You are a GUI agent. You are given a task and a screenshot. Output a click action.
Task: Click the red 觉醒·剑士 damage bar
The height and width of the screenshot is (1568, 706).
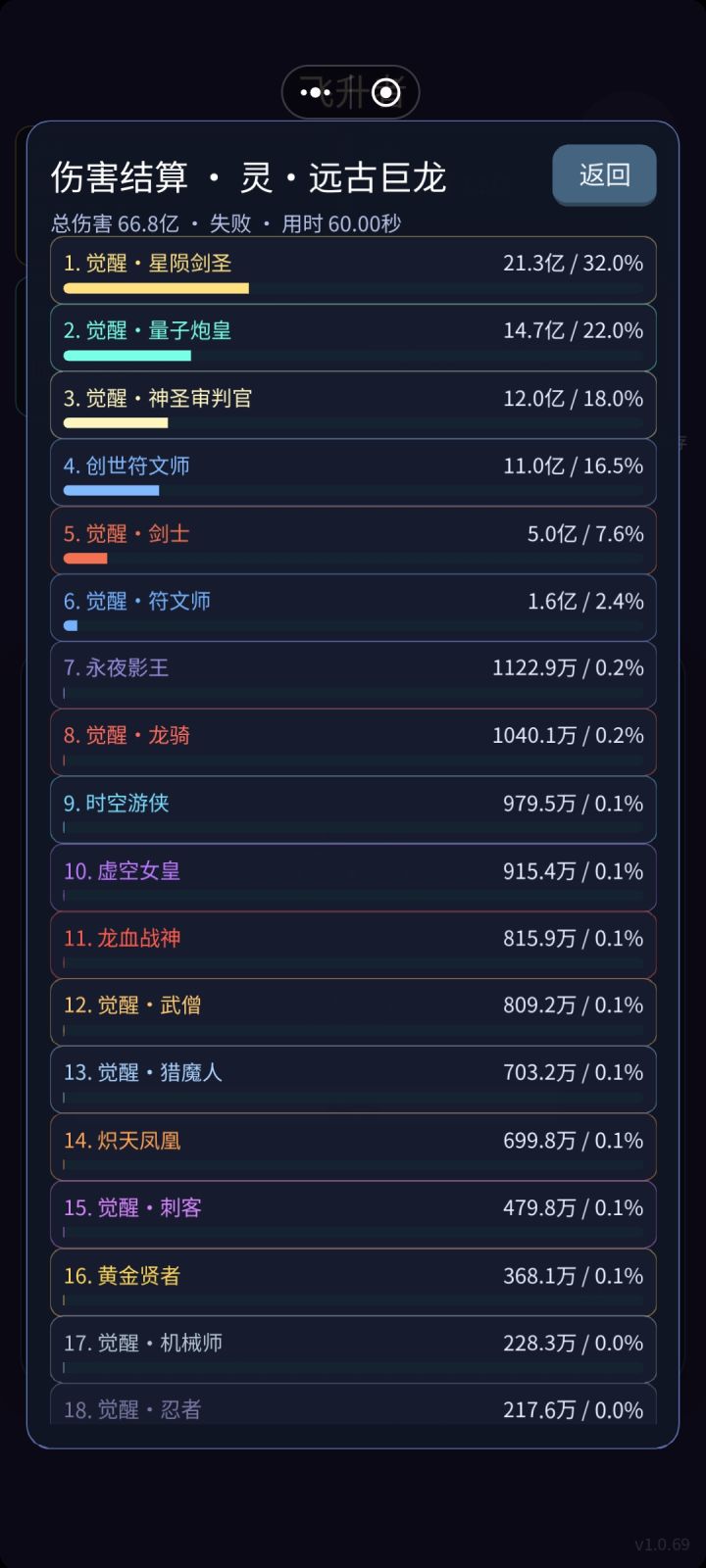tap(85, 559)
